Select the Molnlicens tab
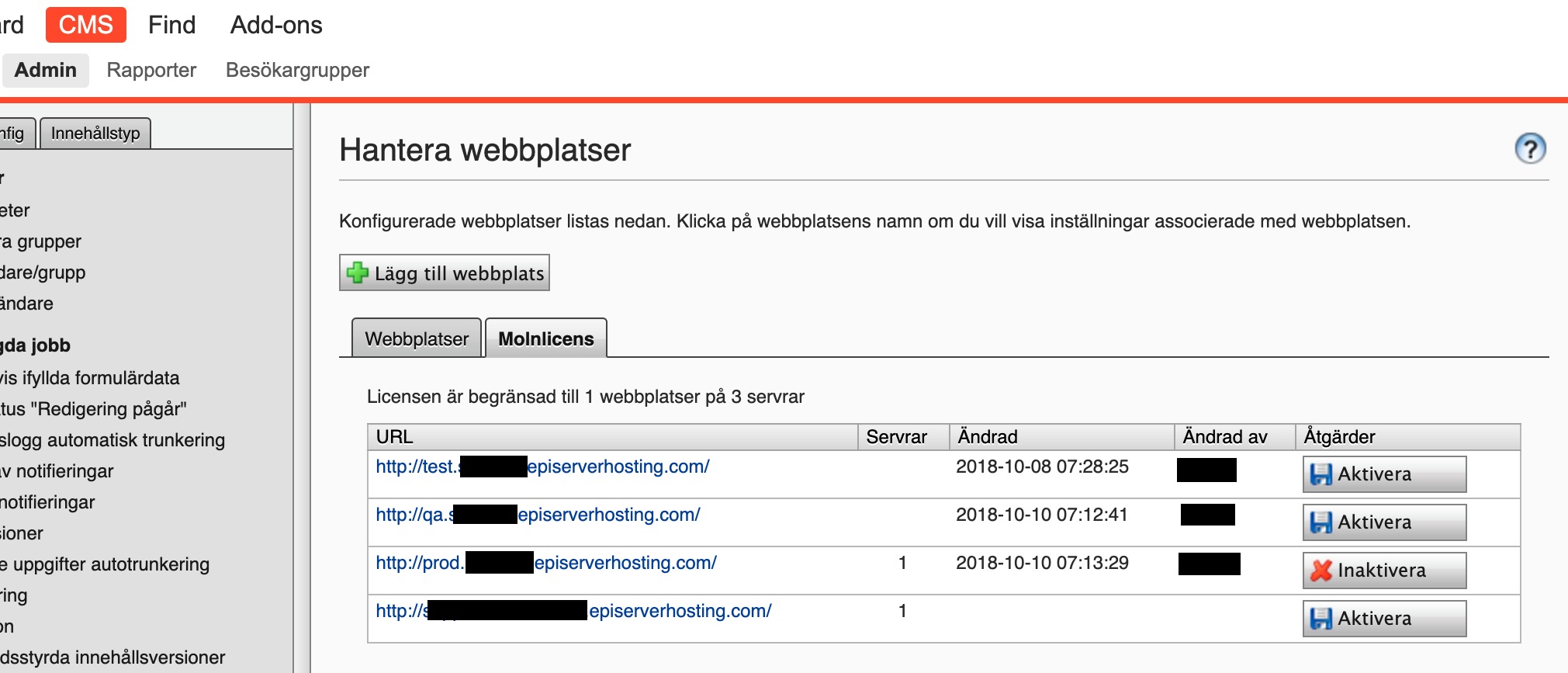Screen dimensions: 1568x673 pos(545,339)
